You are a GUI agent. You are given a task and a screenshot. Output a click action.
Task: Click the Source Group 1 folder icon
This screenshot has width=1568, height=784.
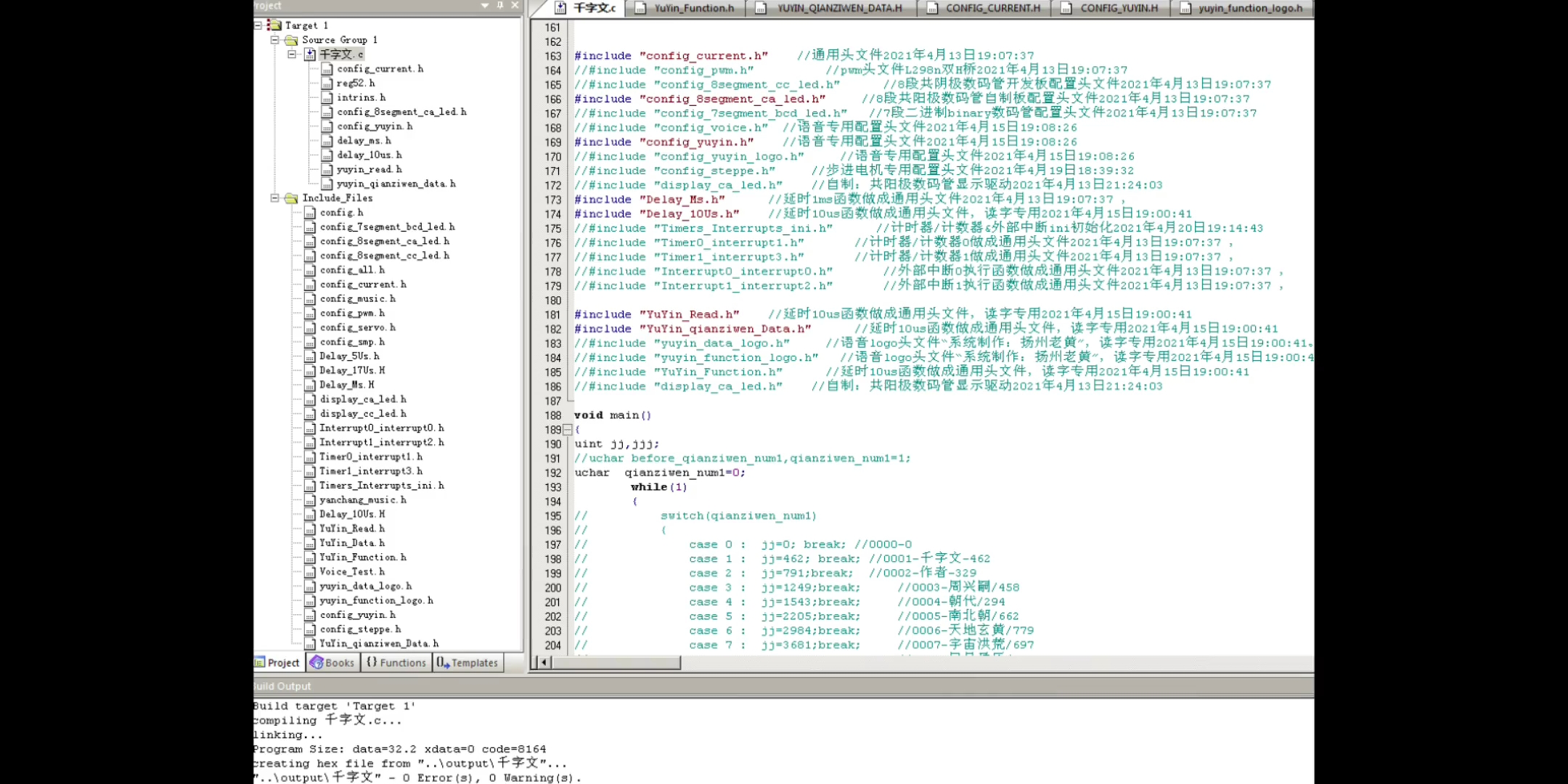(292, 40)
